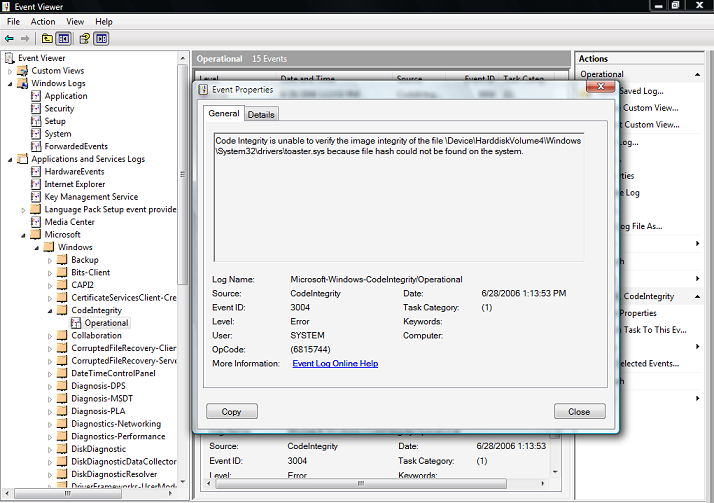714x503 pixels.
Task: Select DateTimeControlPanel tree item
Action: point(113,373)
